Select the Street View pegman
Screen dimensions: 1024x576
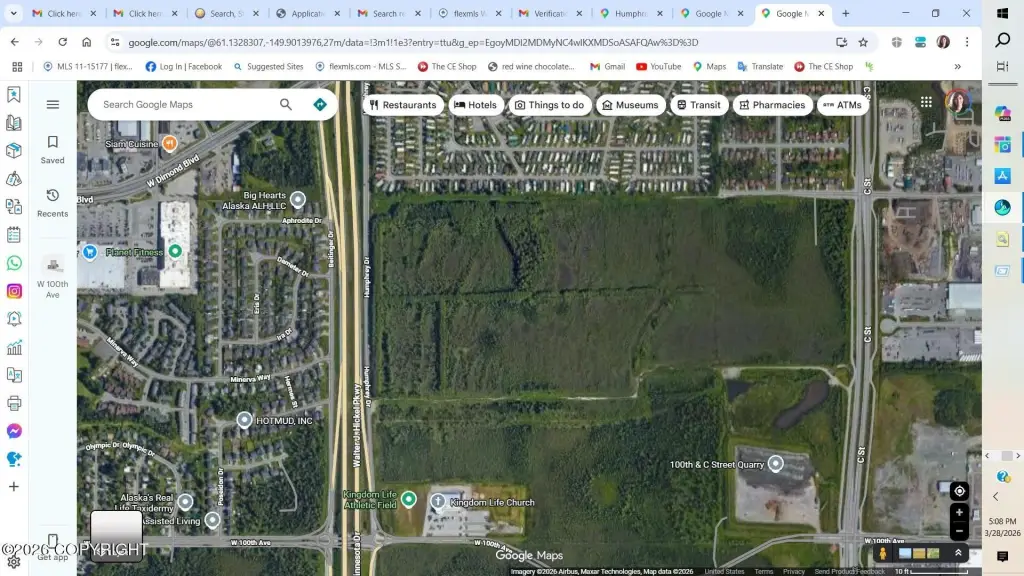click(882, 553)
